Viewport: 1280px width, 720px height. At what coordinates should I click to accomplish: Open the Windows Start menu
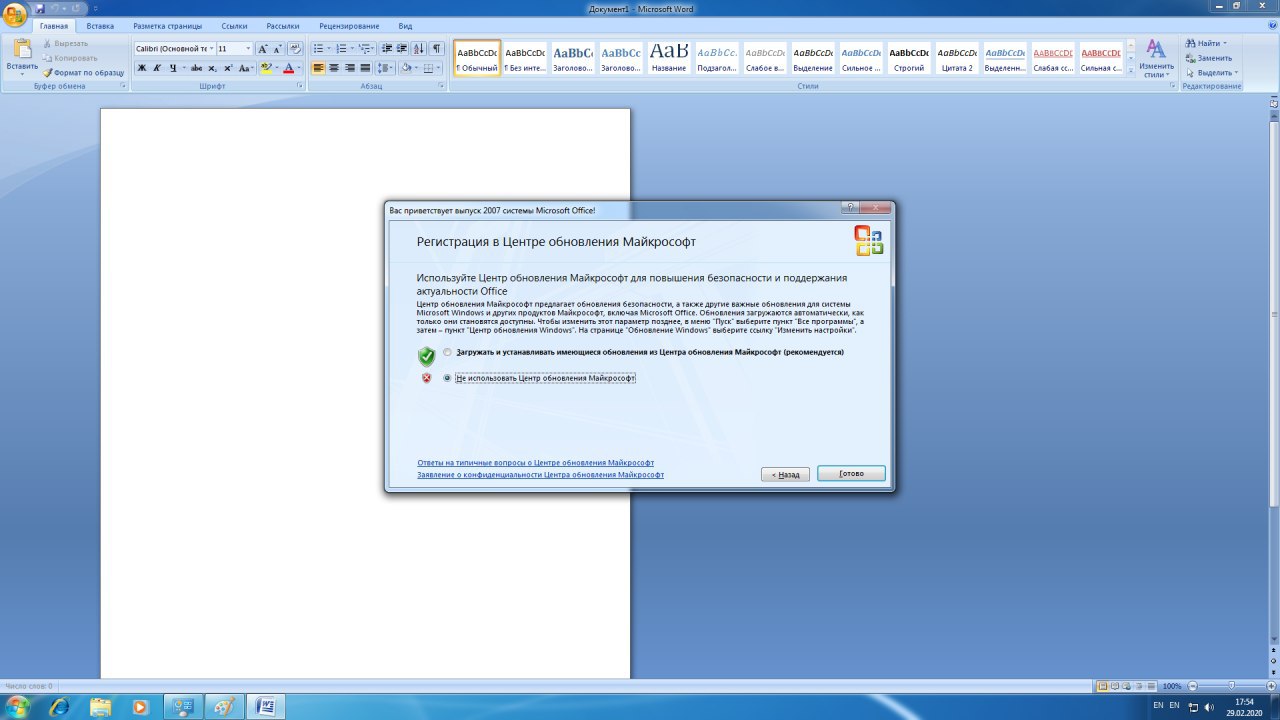coord(18,707)
